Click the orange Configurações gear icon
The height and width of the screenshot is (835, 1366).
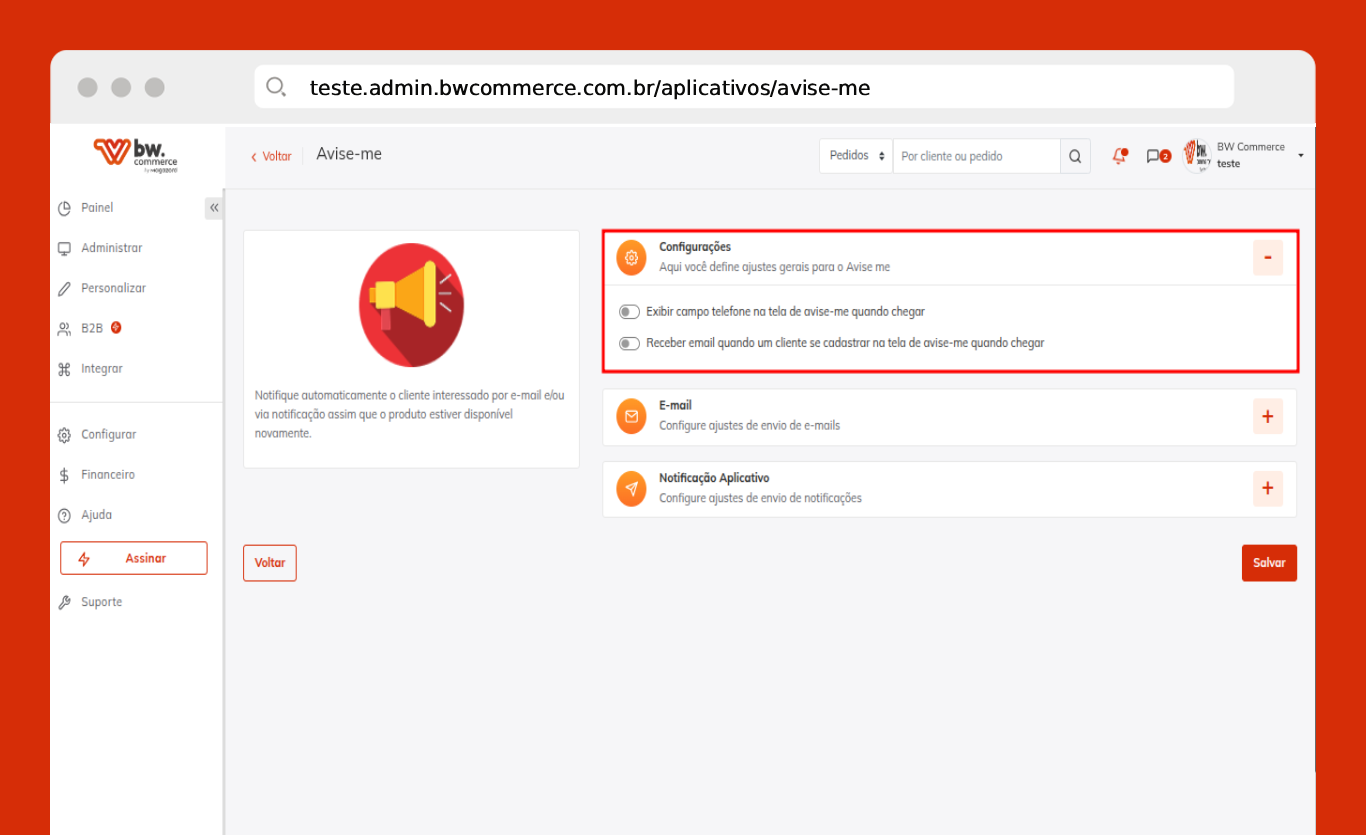pyautogui.click(x=631, y=257)
